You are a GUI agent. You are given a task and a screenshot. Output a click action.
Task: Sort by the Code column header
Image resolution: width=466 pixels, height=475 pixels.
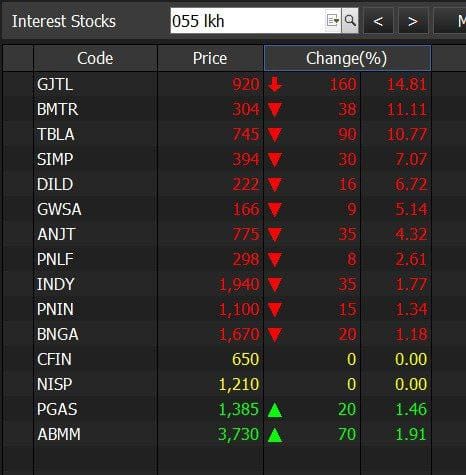[x=95, y=58]
